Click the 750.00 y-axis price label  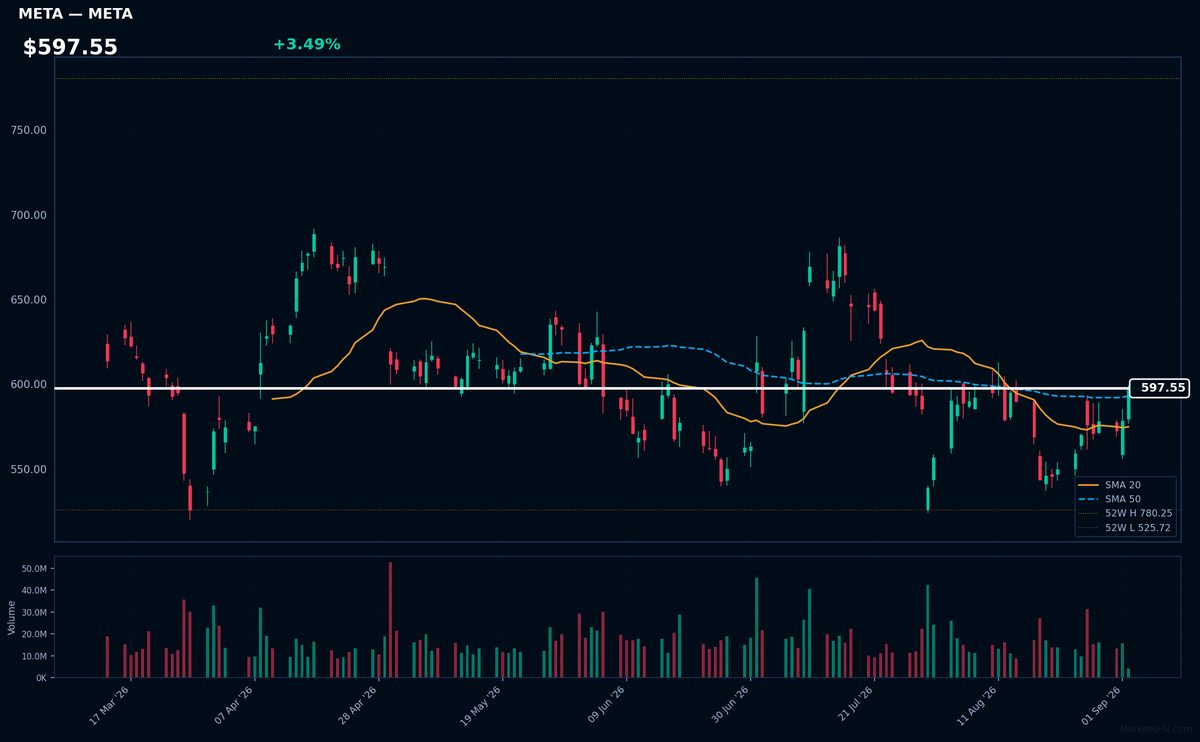(27, 130)
